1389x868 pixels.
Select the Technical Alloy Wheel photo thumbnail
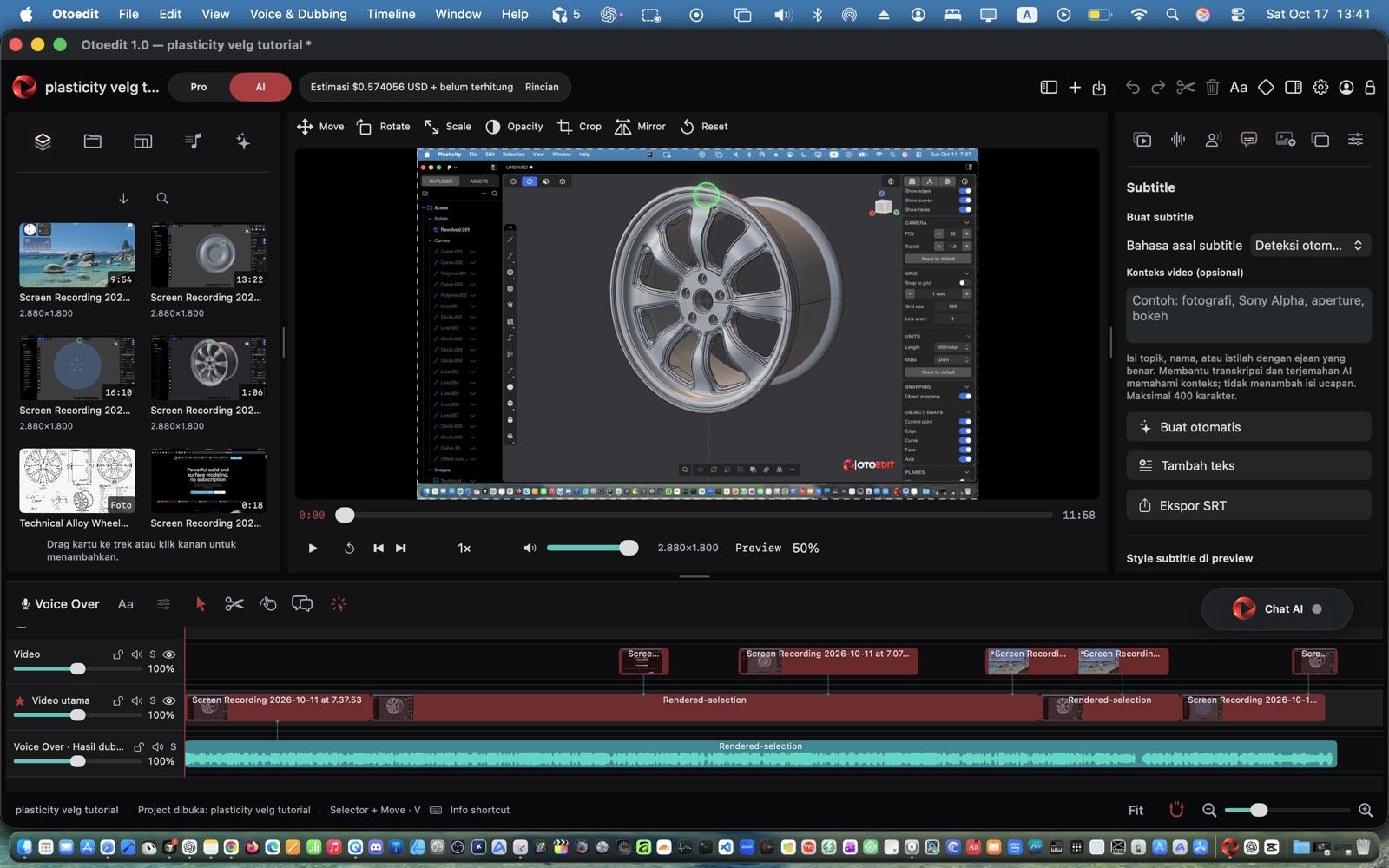[77, 480]
